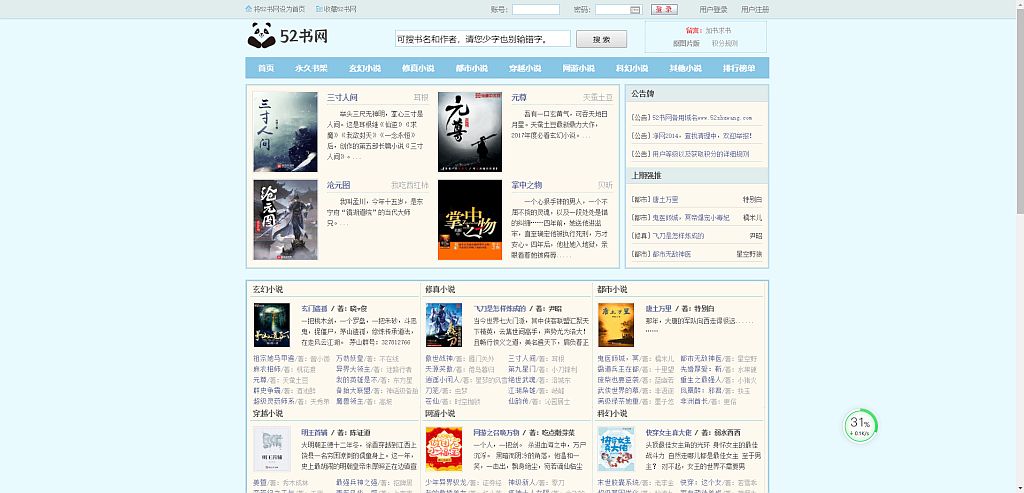Open the 用户注册 registration link
The height and width of the screenshot is (493, 1024).
coord(755,9)
